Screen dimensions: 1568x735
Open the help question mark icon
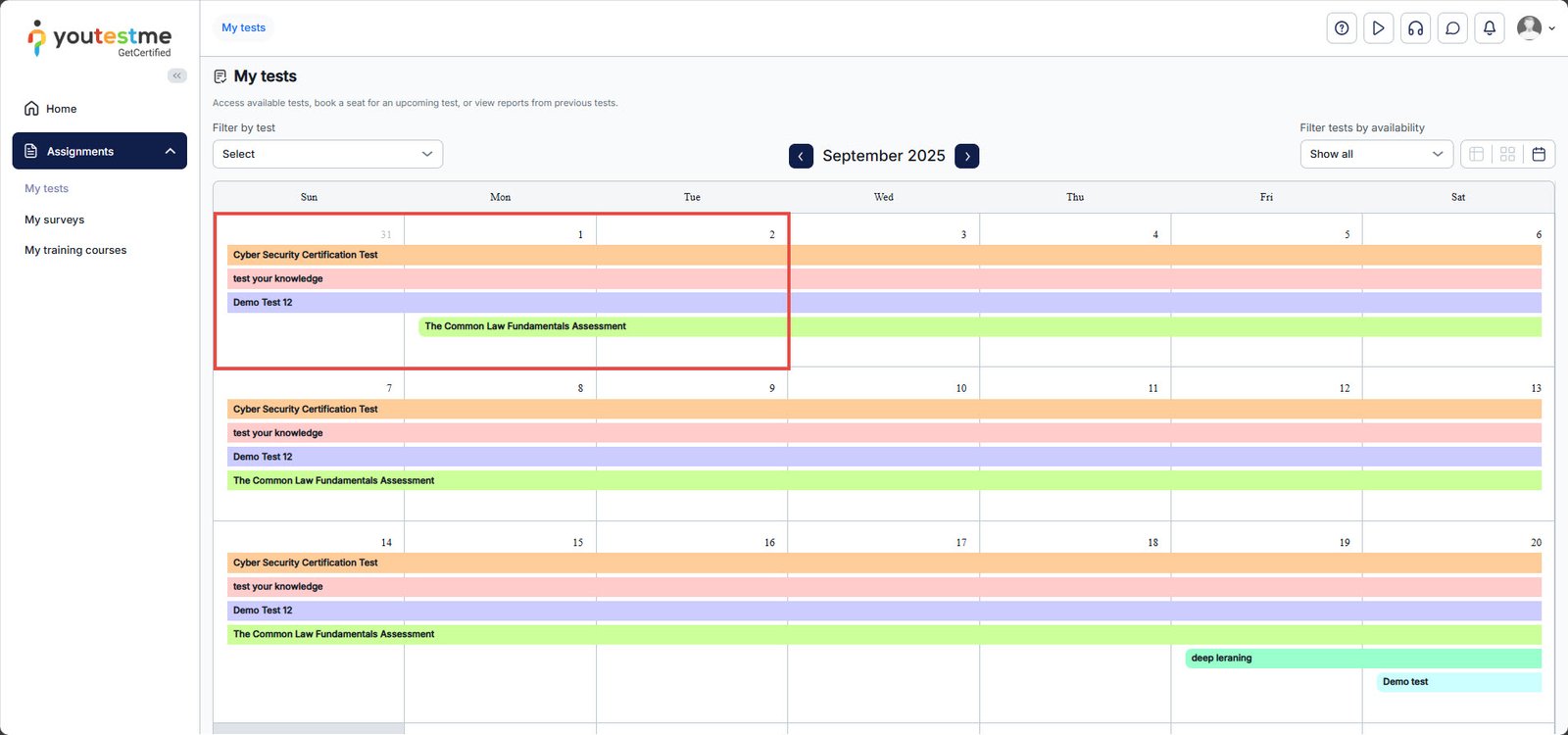tap(1342, 28)
